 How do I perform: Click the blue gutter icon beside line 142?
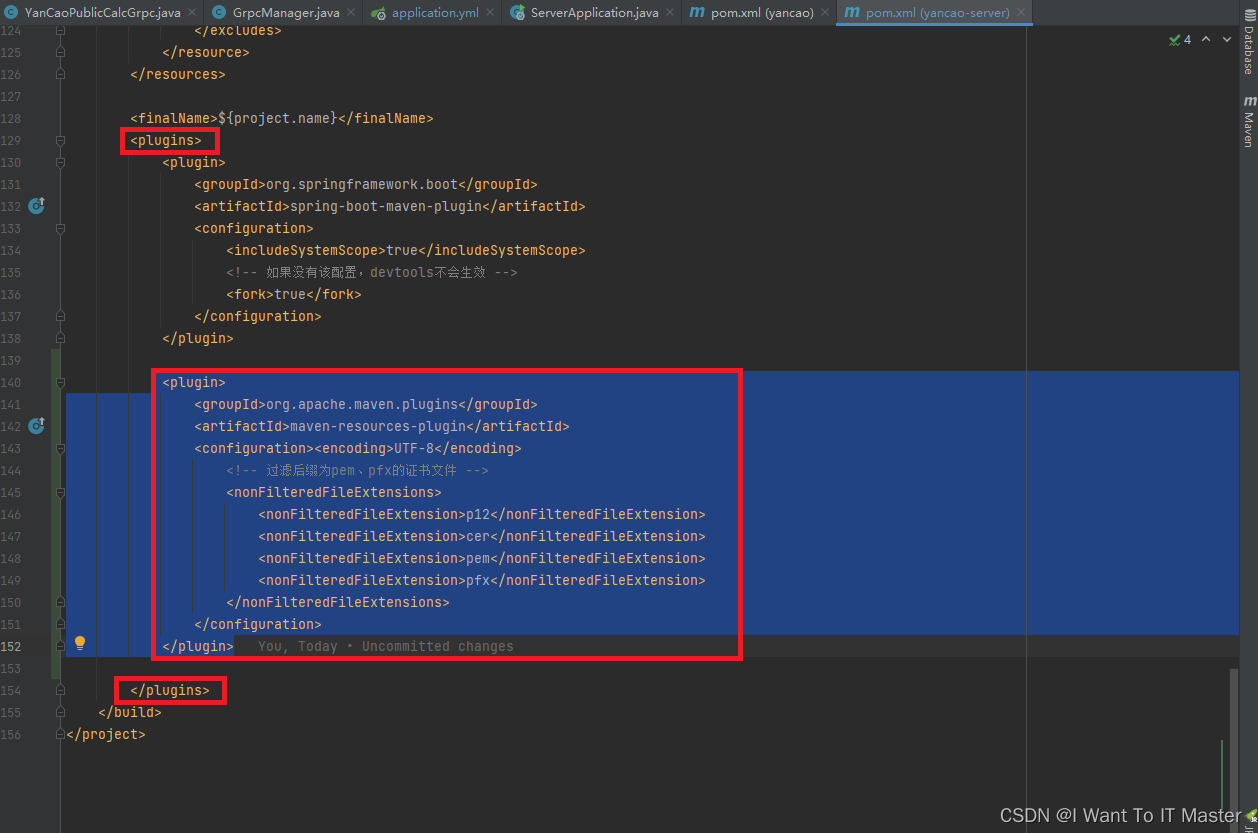point(36,426)
